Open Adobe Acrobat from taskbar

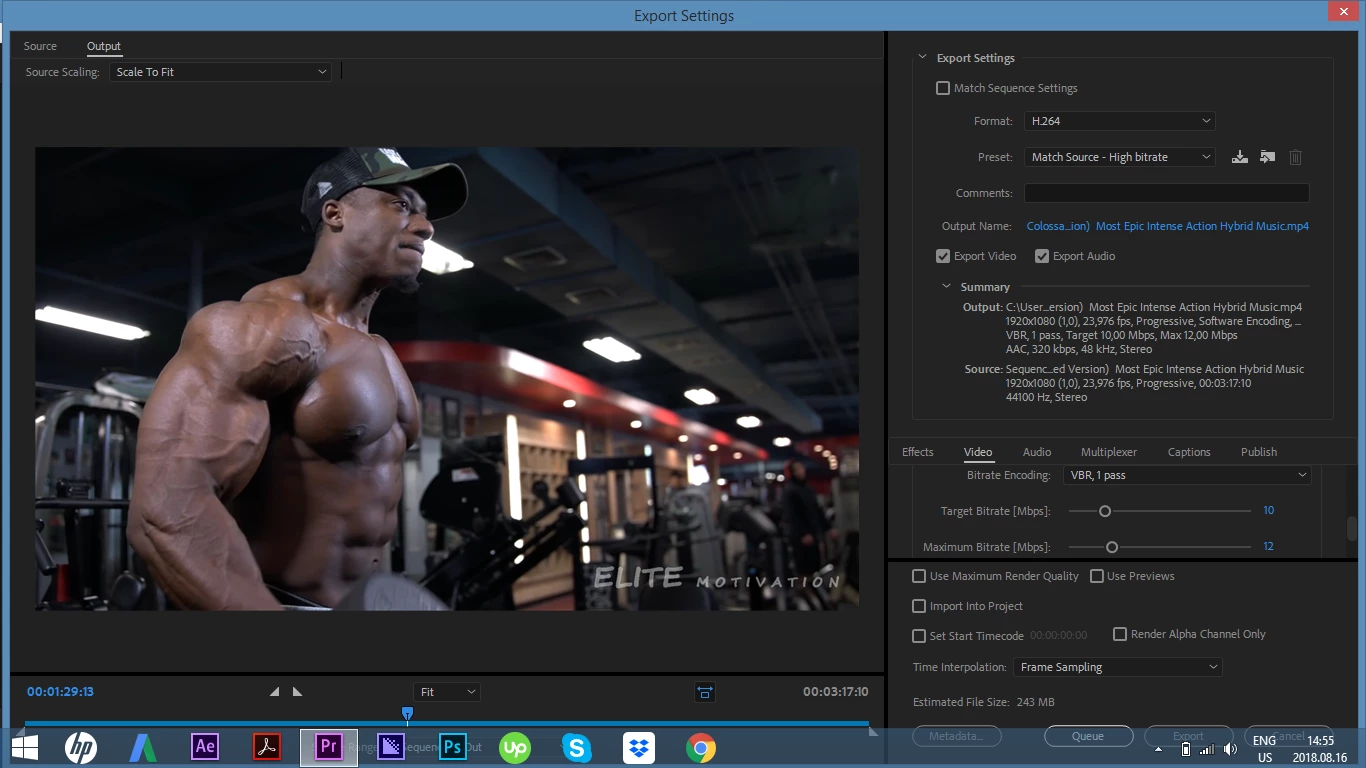pyautogui.click(x=267, y=747)
